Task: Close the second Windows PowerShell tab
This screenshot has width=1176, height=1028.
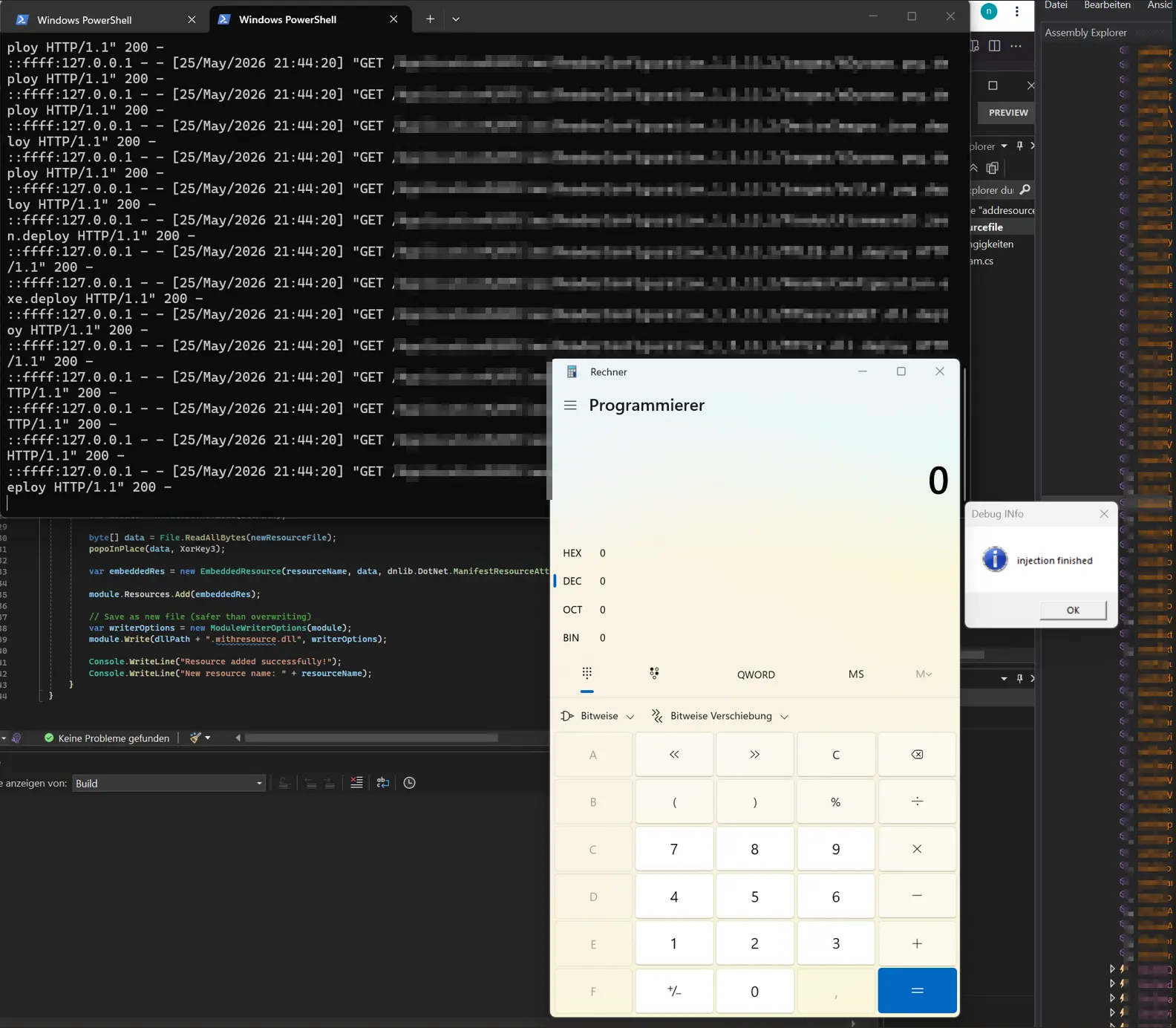Action: click(x=393, y=19)
